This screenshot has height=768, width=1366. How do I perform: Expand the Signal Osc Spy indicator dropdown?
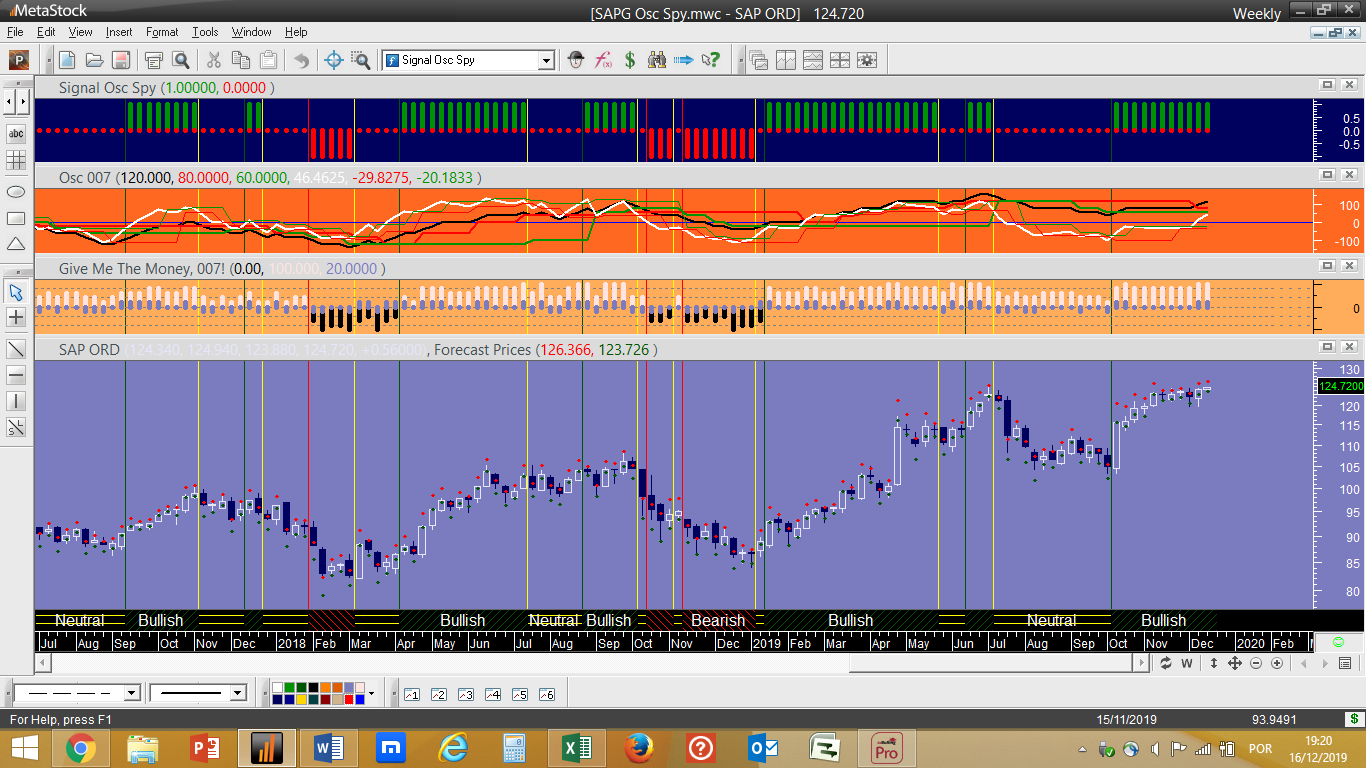pos(546,60)
